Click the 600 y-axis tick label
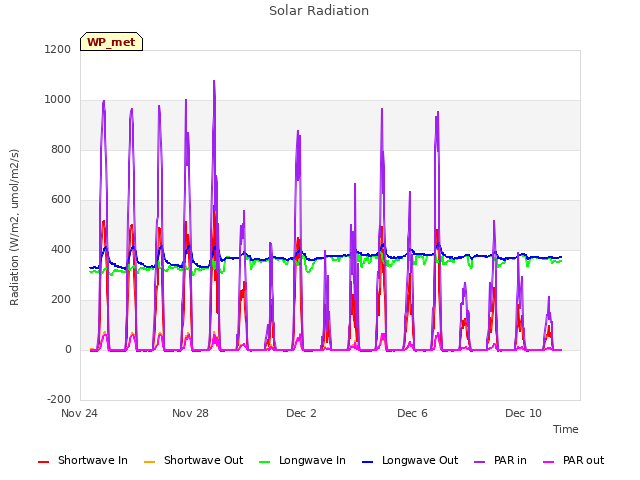Screen dimensions: 640x480 click(x=61, y=200)
